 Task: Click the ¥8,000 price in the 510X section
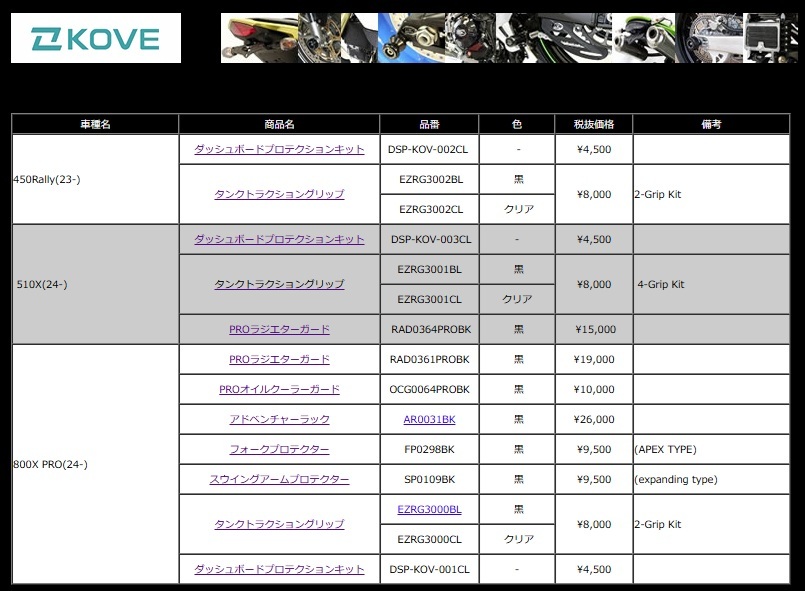pyautogui.click(x=594, y=284)
